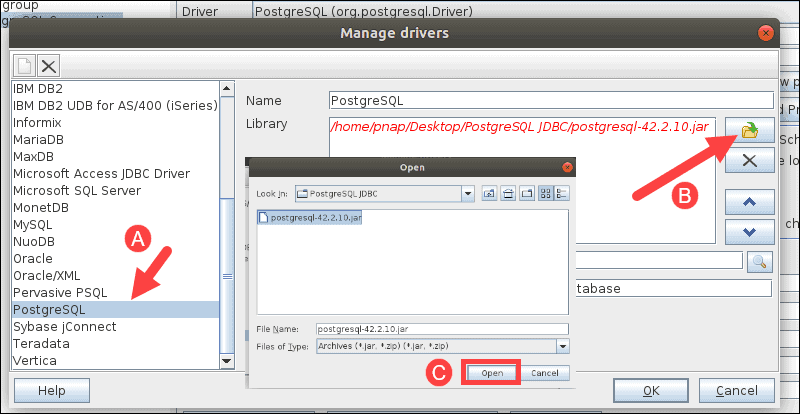This screenshot has width=800, height=414.
Task: Click the Help button
Action: (52, 391)
